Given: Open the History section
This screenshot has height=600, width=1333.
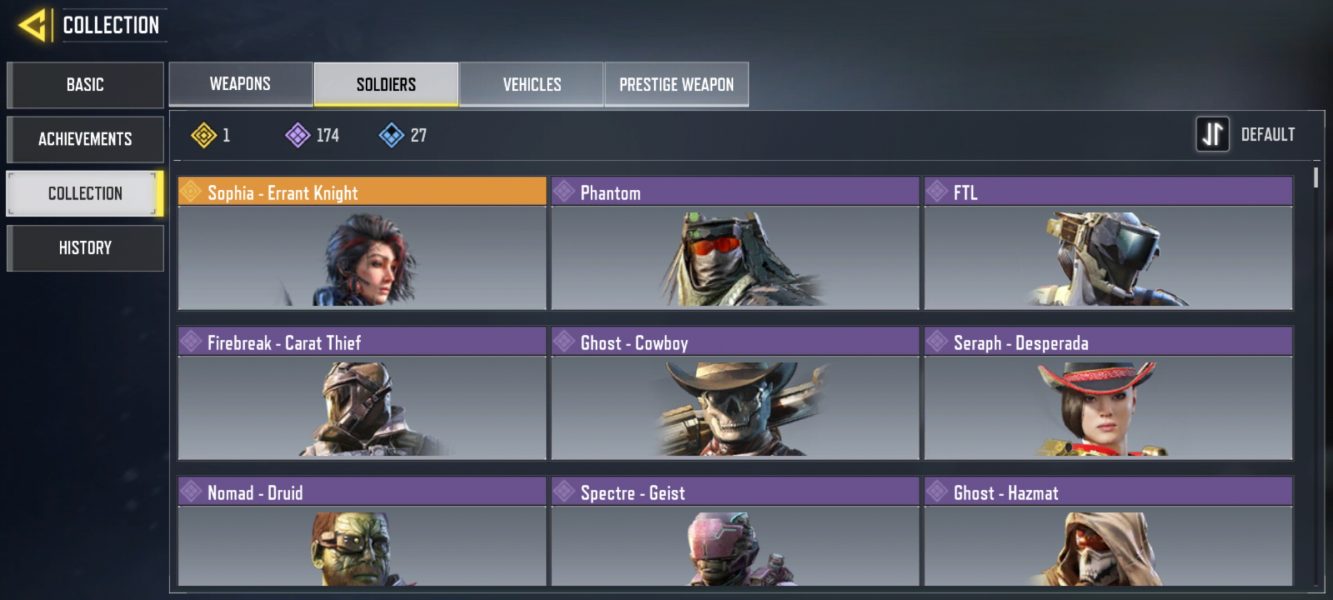Looking at the screenshot, I should coord(85,248).
